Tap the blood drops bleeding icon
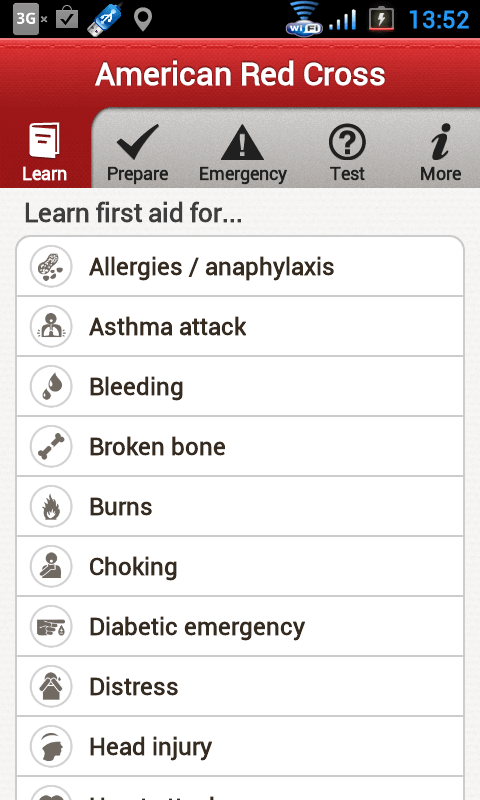The width and height of the screenshot is (480, 800). 51,386
